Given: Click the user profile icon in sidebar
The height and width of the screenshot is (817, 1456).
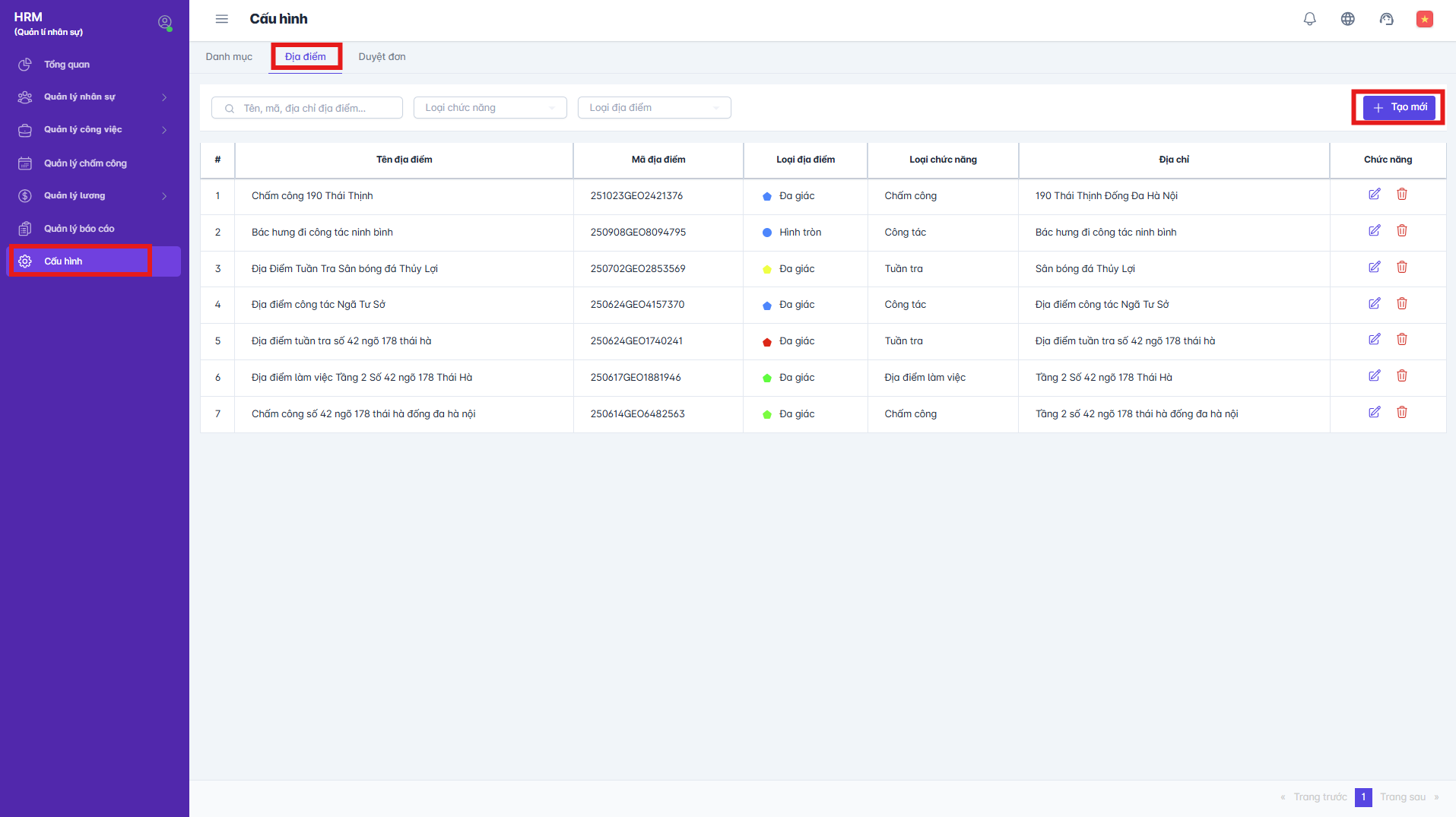Looking at the screenshot, I should pyautogui.click(x=164, y=23).
